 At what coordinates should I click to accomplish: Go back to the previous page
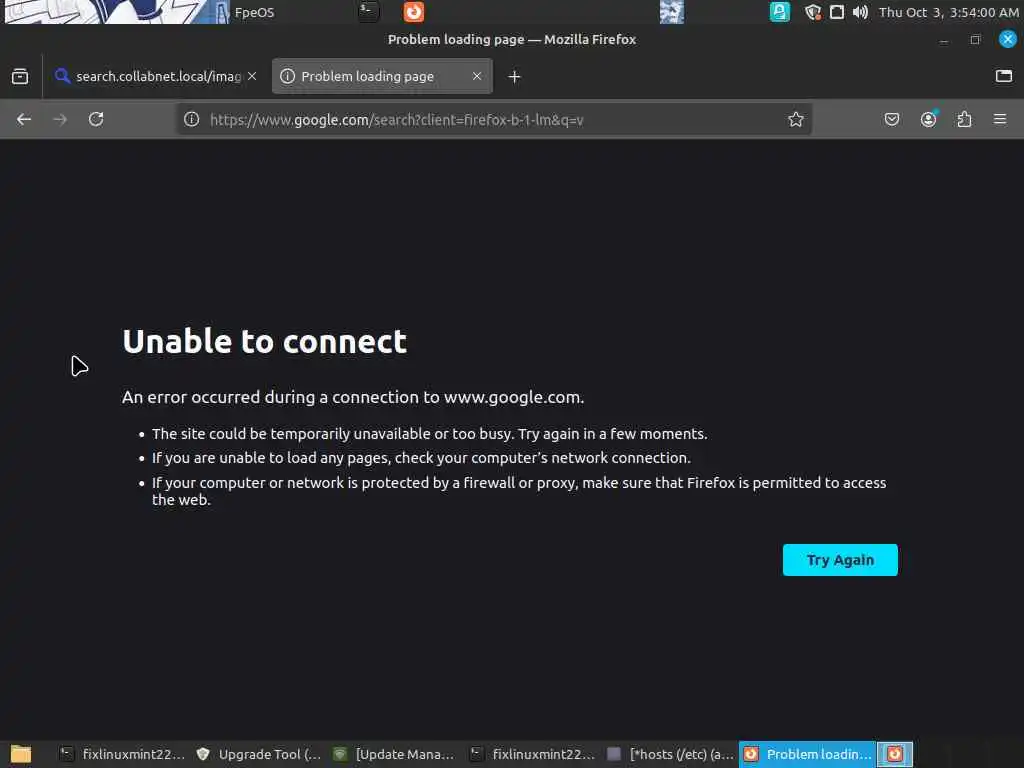(x=24, y=120)
